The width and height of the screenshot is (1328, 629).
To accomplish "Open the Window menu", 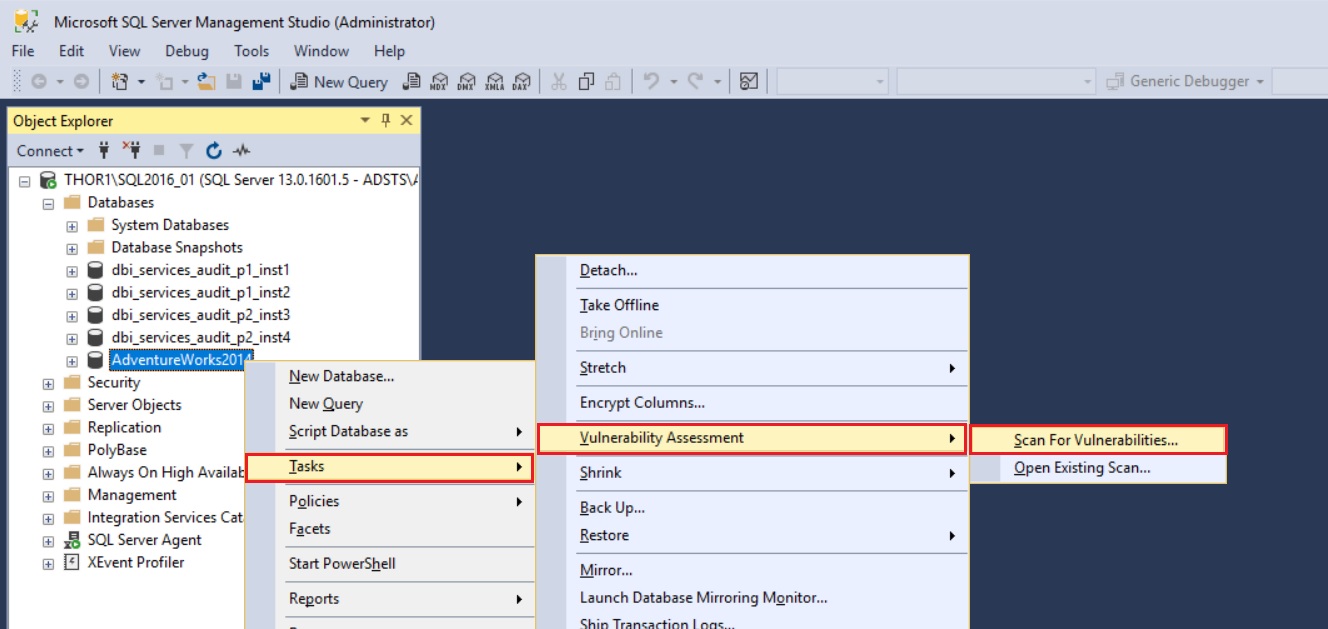I will 321,51.
